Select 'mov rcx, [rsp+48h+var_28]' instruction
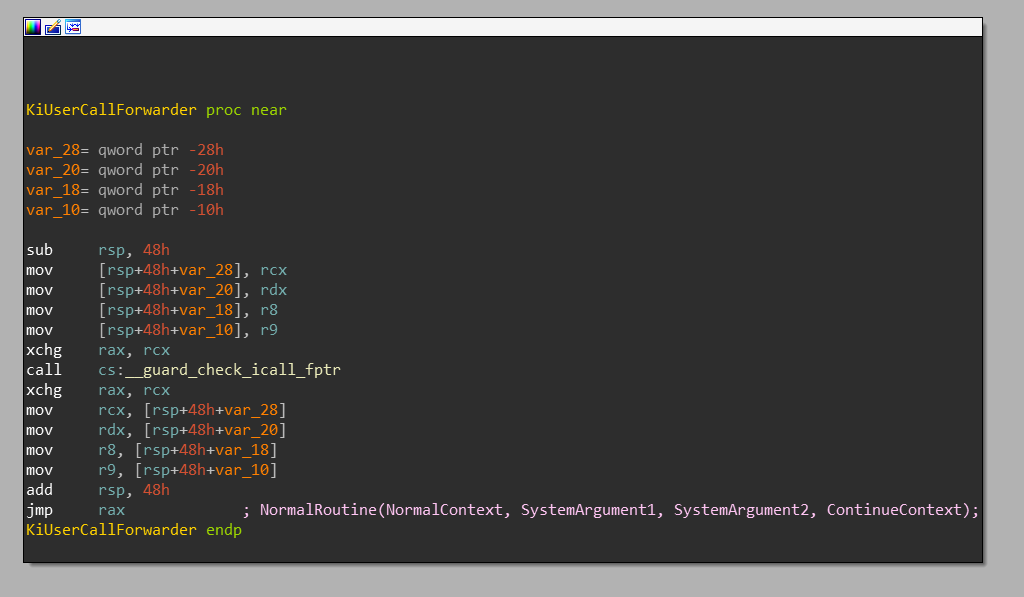Image resolution: width=1024 pixels, height=597 pixels. pyautogui.click(x=157, y=410)
